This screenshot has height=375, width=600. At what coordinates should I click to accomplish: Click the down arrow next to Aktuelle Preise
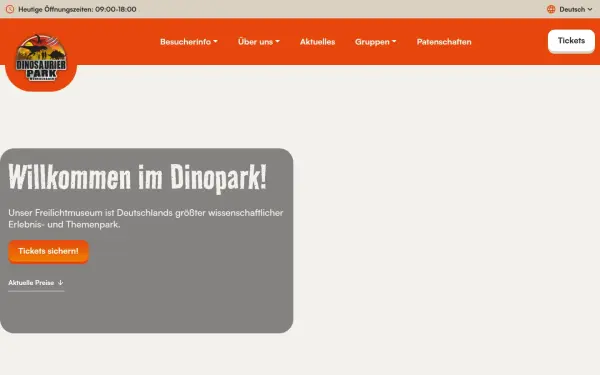[60, 283]
